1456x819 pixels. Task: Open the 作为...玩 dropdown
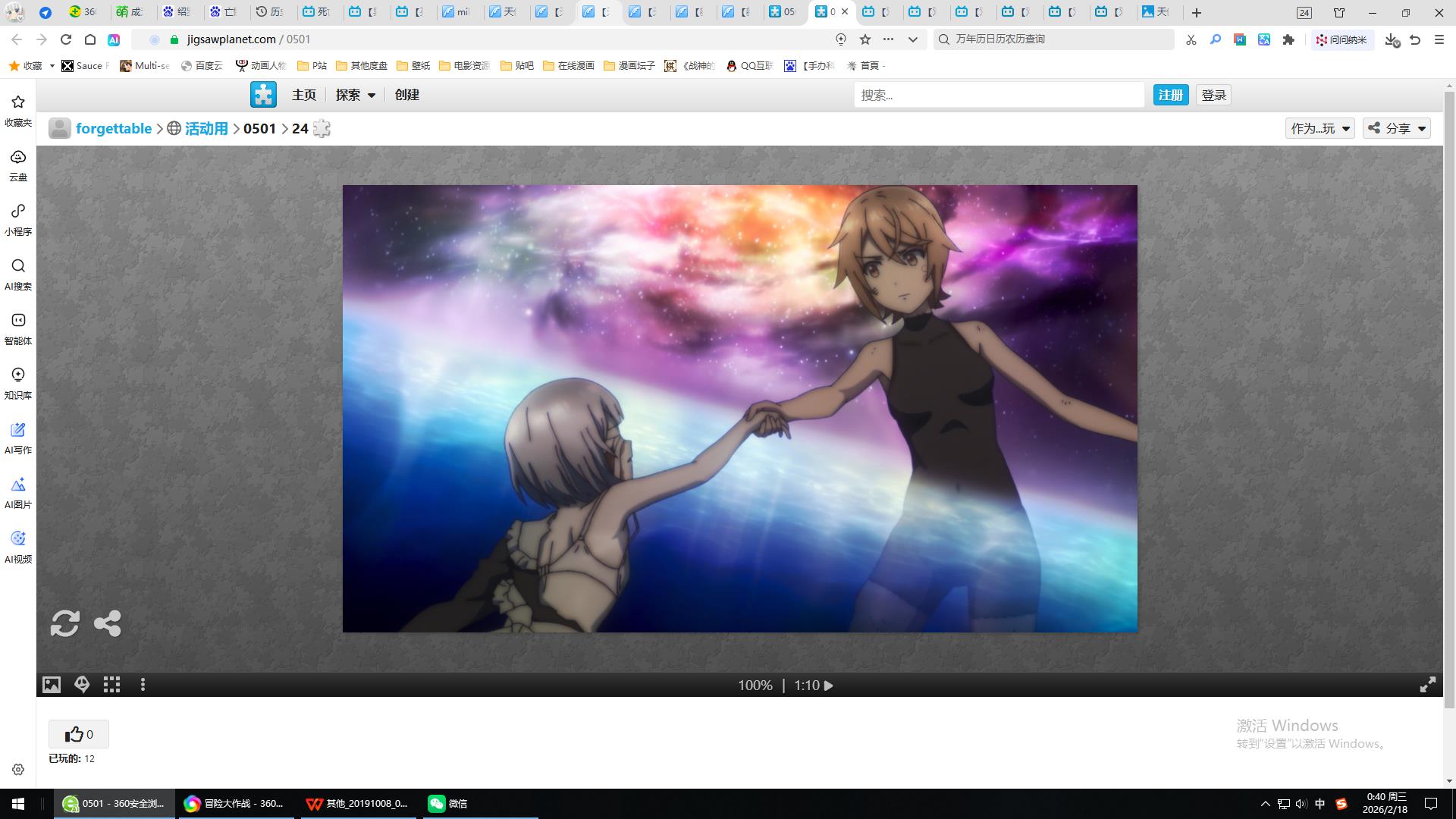tap(1319, 128)
